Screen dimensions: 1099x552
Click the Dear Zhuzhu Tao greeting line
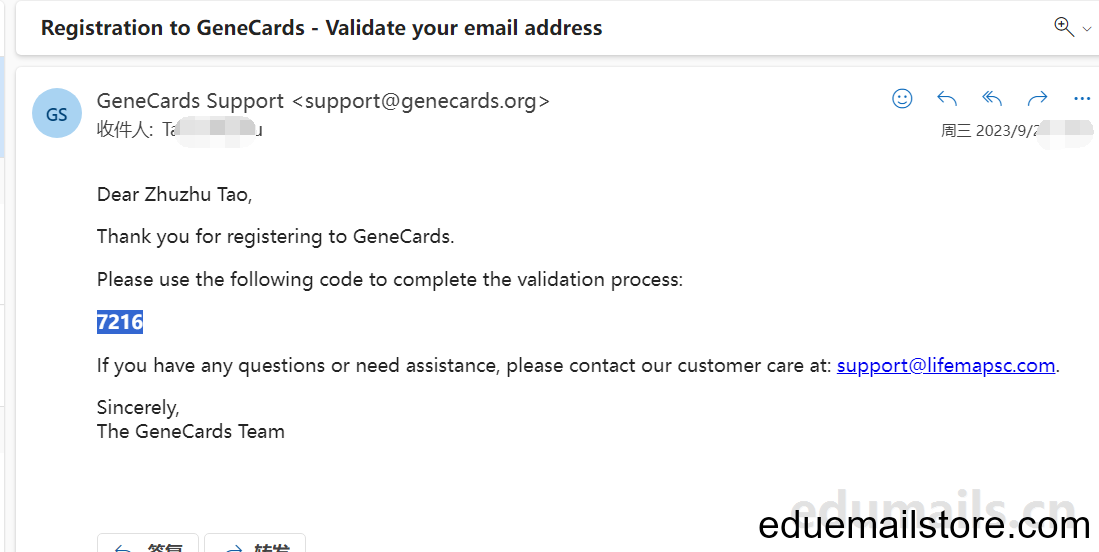click(x=175, y=194)
